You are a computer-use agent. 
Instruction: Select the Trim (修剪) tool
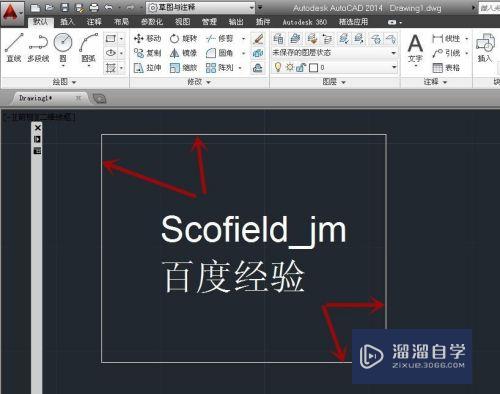tap(219, 39)
